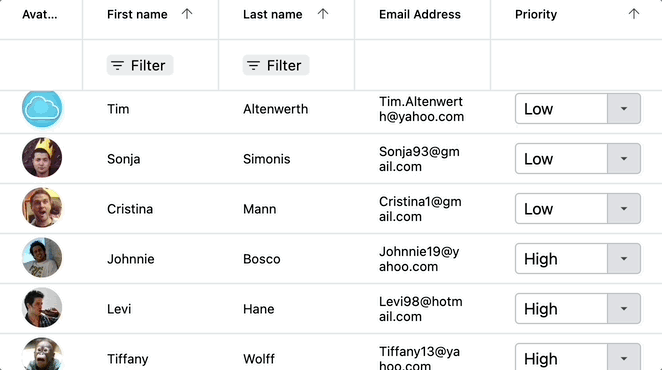Click Johnnie Bosco's avatar photo
The image size is (662, 370).
(42, 258)
